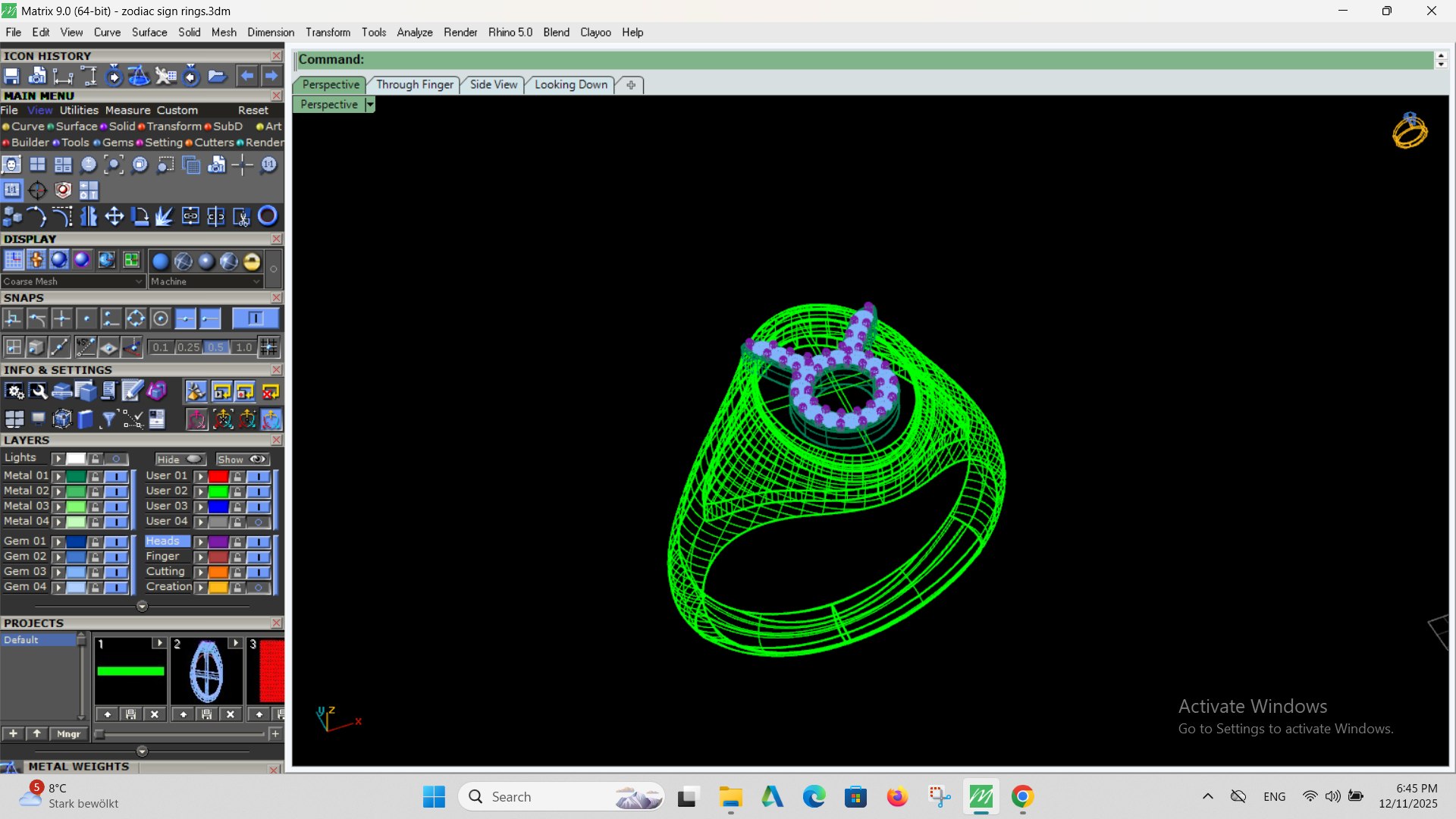
Task: Switch to the Looking Down tab
Action: coord(571,85)
